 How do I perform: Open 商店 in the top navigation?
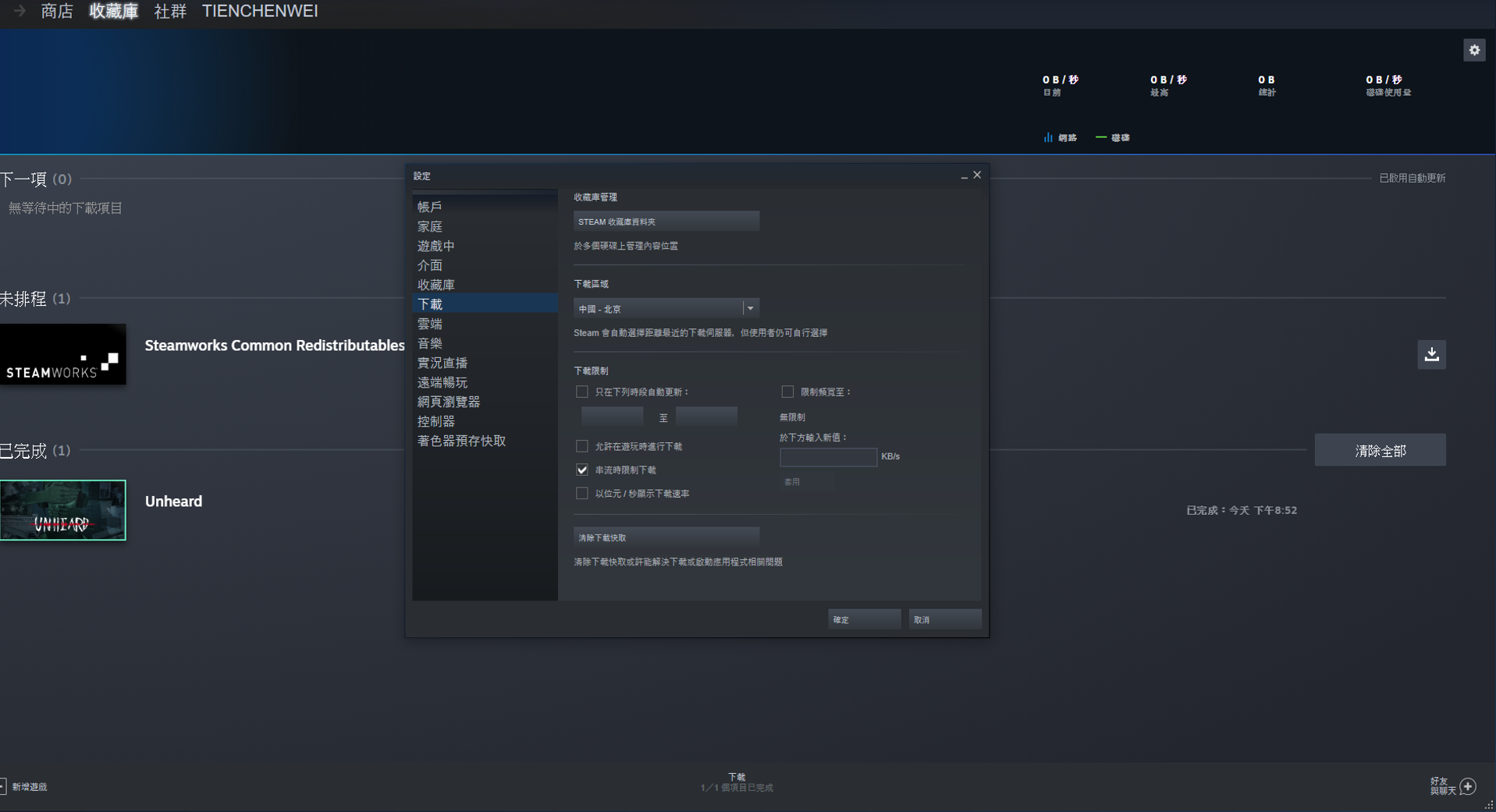coord(57,11)
